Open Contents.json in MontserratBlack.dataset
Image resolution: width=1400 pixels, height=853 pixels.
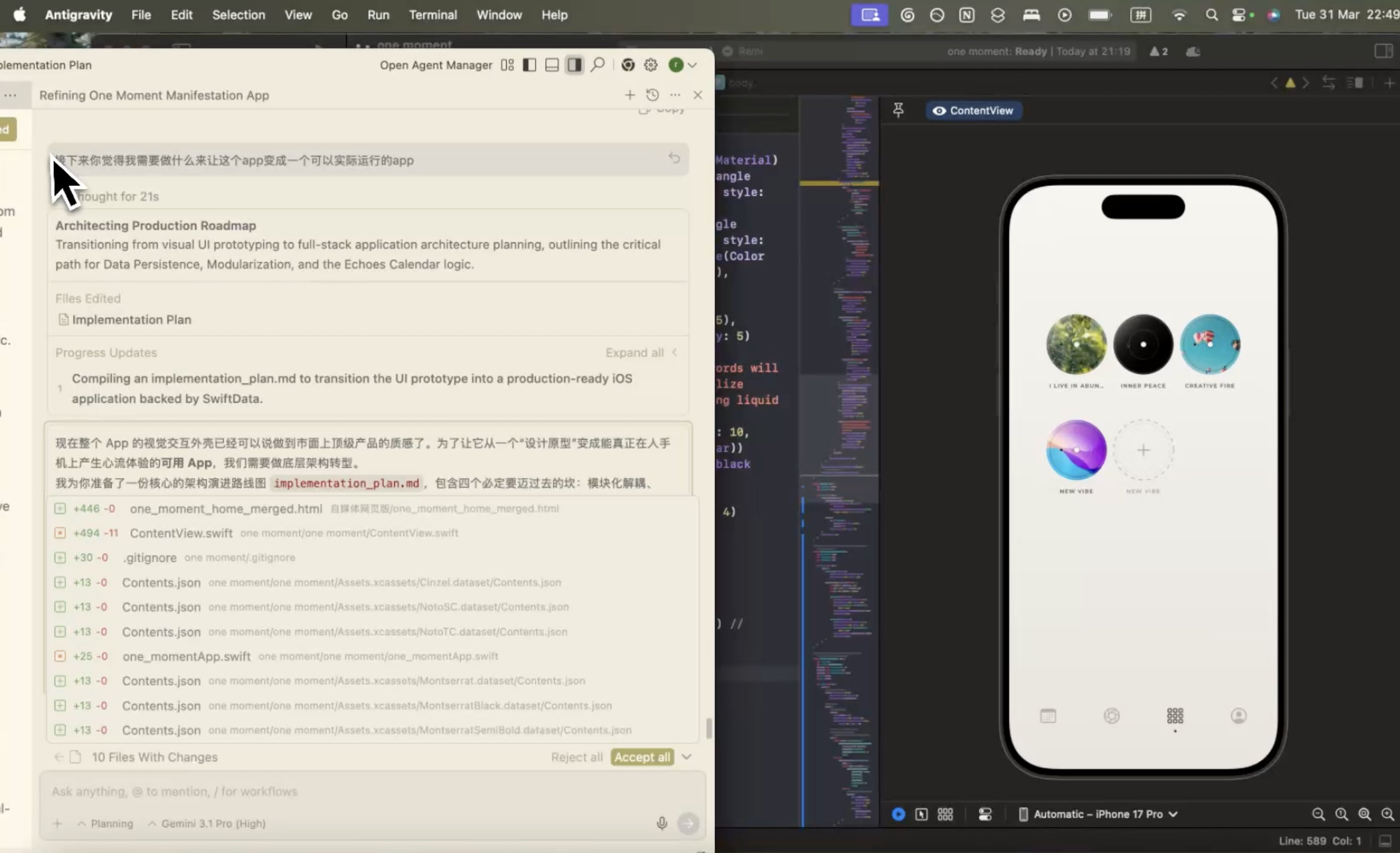click(372, 705)
